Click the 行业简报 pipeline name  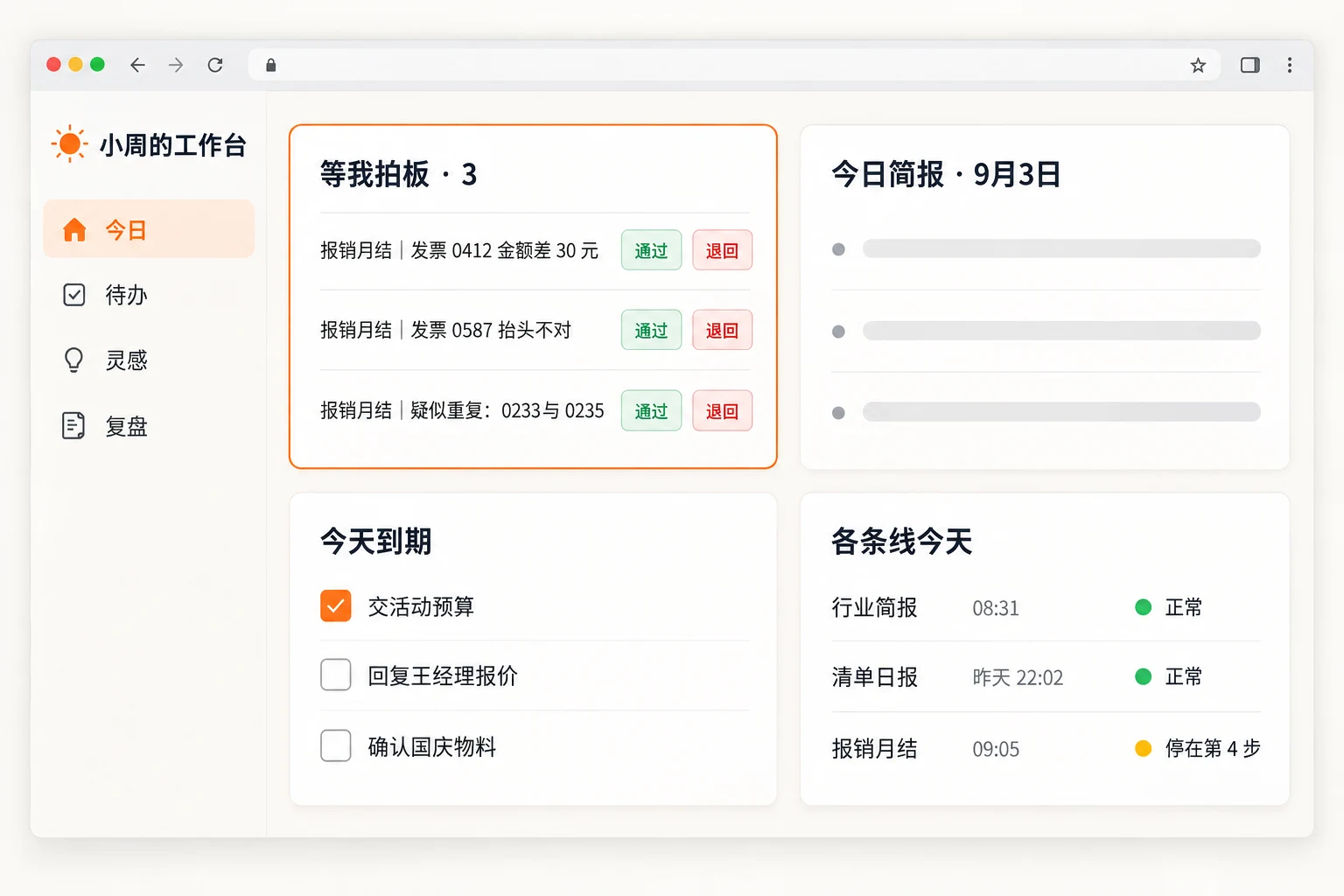click(x=874, y=607)
